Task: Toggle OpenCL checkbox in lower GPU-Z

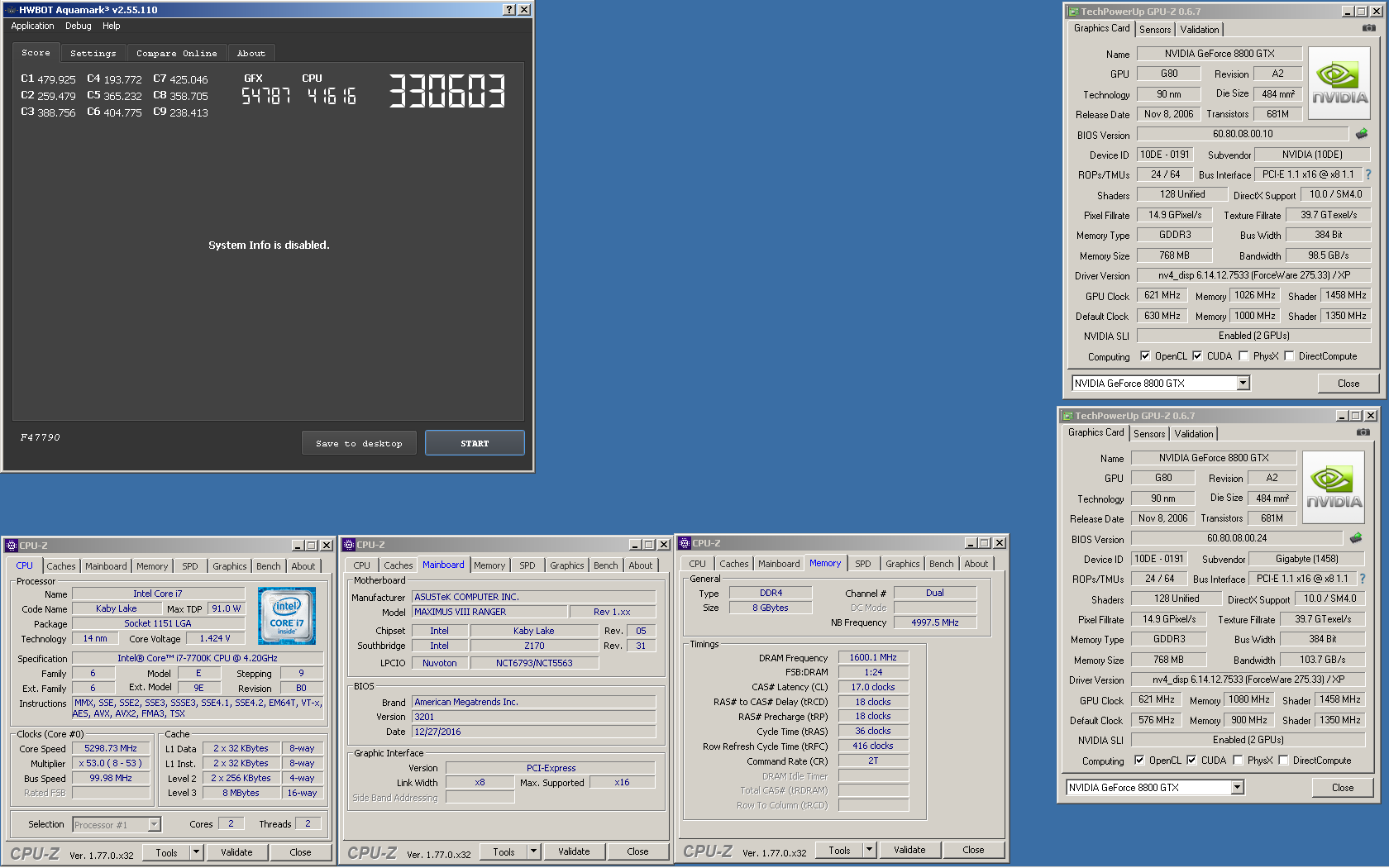Action: coord(1139,761)
